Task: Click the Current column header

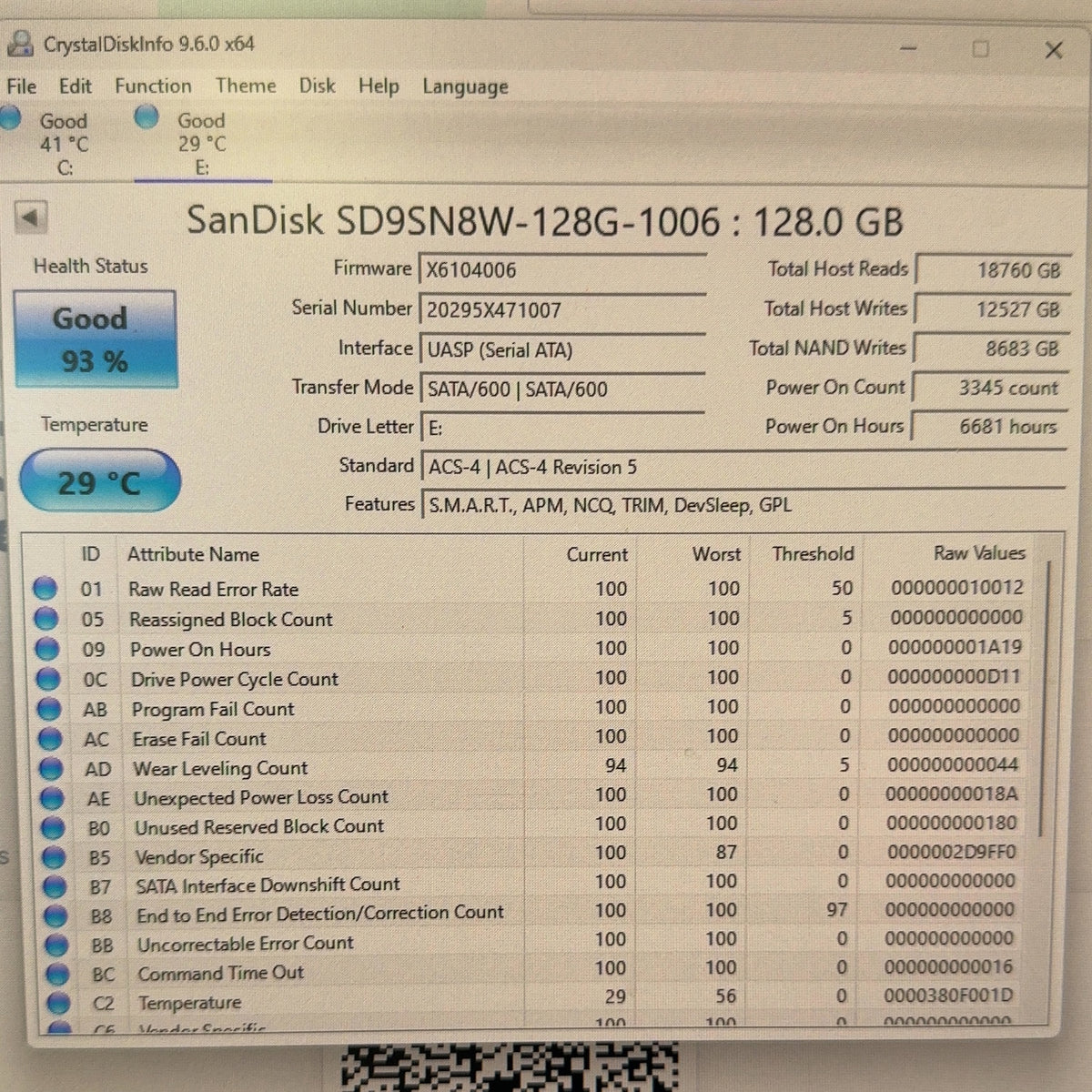Action: (597, 554)
